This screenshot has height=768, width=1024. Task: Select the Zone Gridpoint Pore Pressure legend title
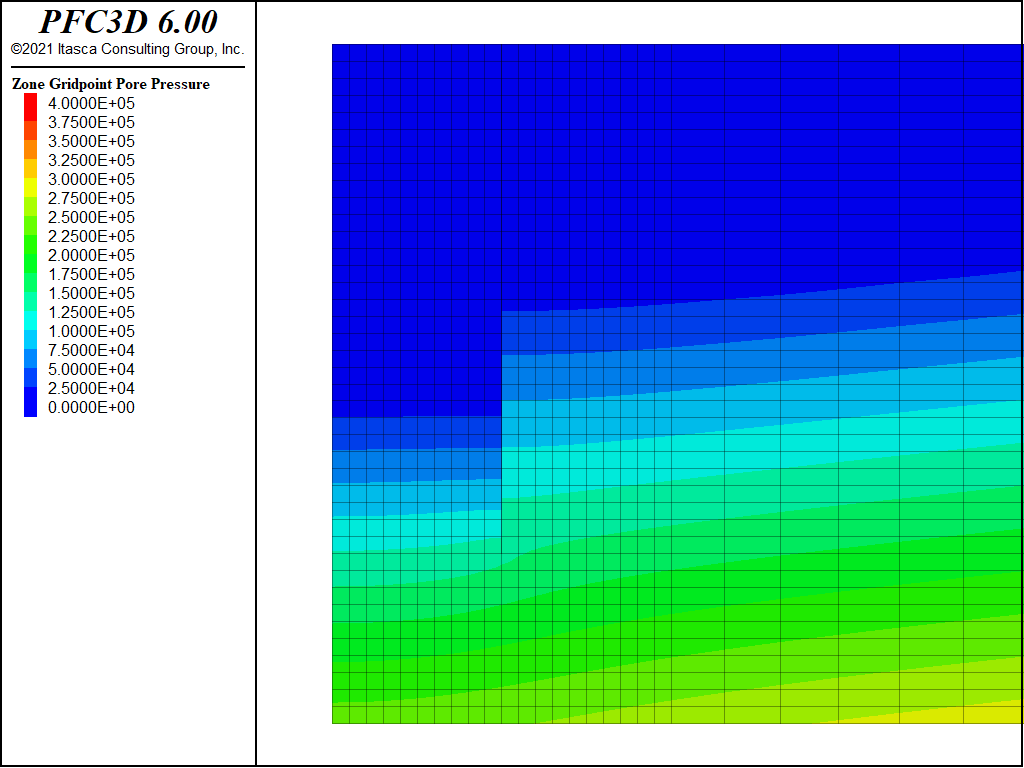111,84
